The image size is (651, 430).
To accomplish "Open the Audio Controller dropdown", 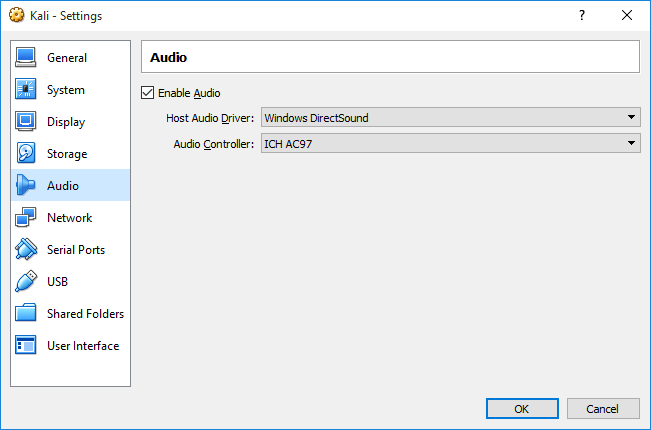I will click(450, 143).
